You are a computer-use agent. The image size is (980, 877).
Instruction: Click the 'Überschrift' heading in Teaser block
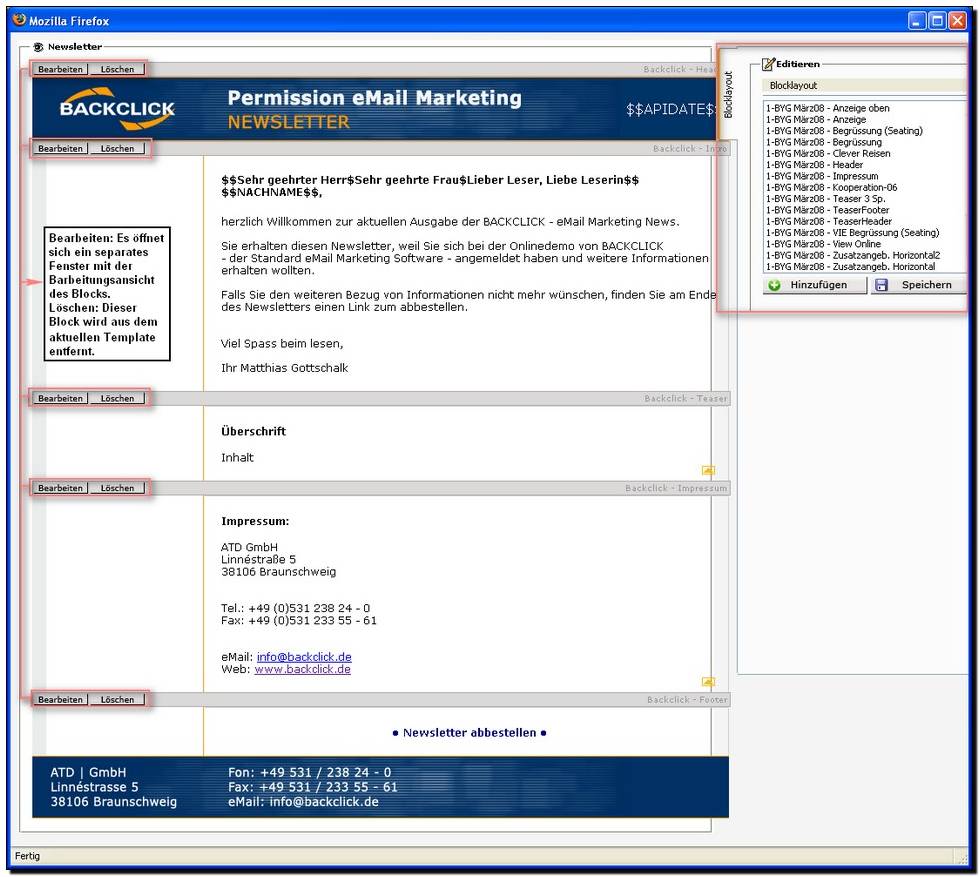tap(253, 431)
